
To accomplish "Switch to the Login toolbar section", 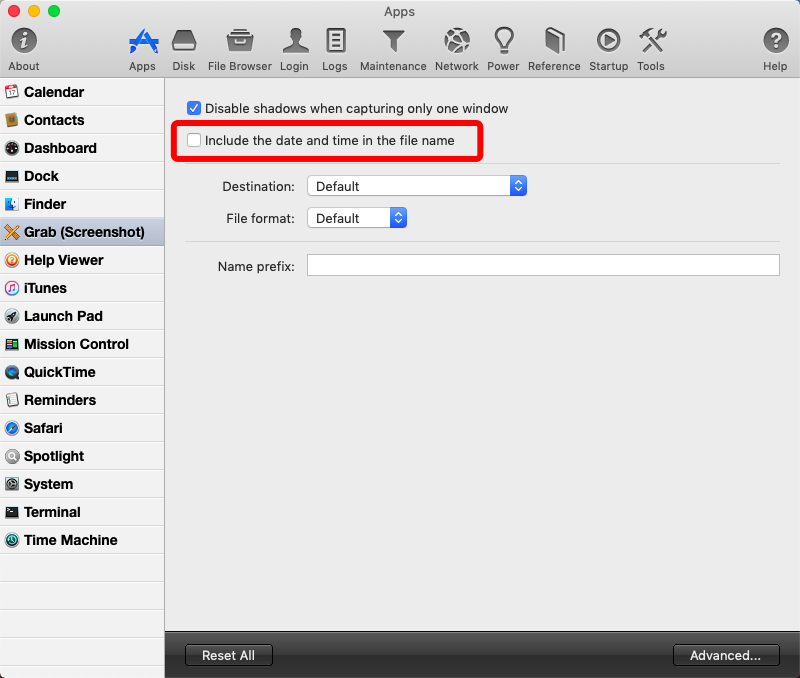I will coord(294,49).
